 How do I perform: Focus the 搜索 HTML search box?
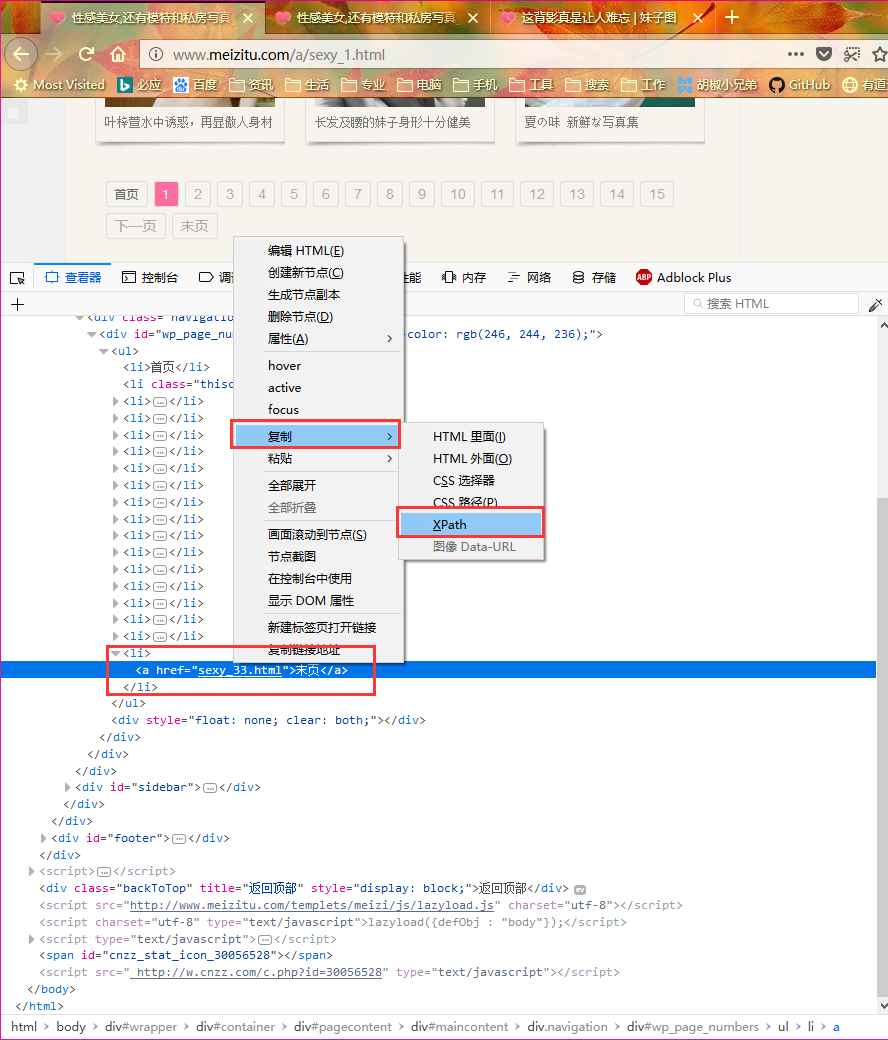(x=771, y=304)
